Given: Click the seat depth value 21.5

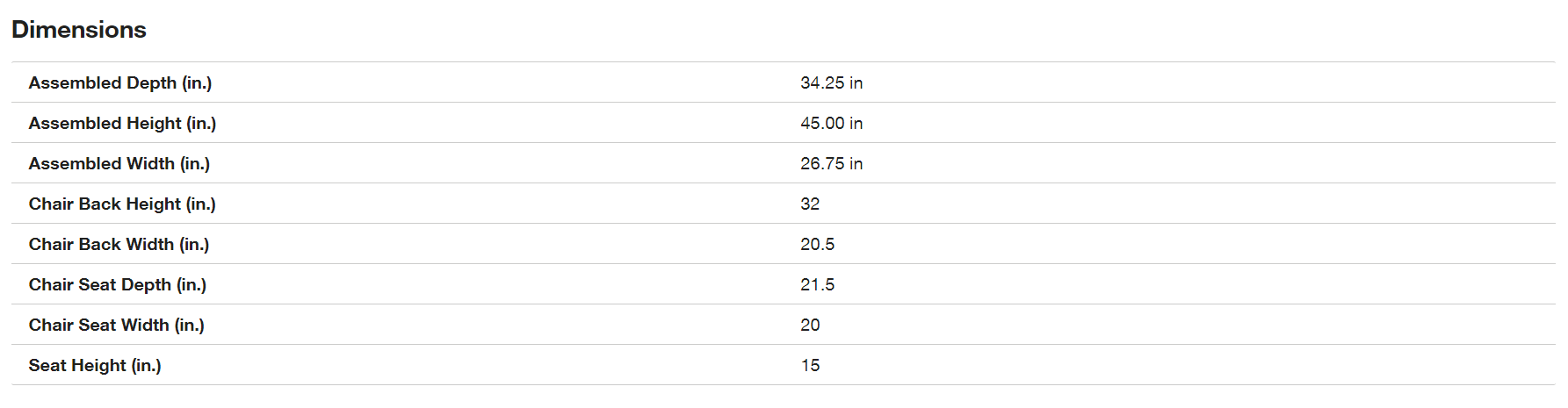Looking at the screenshot, I should tap(817, 284).
